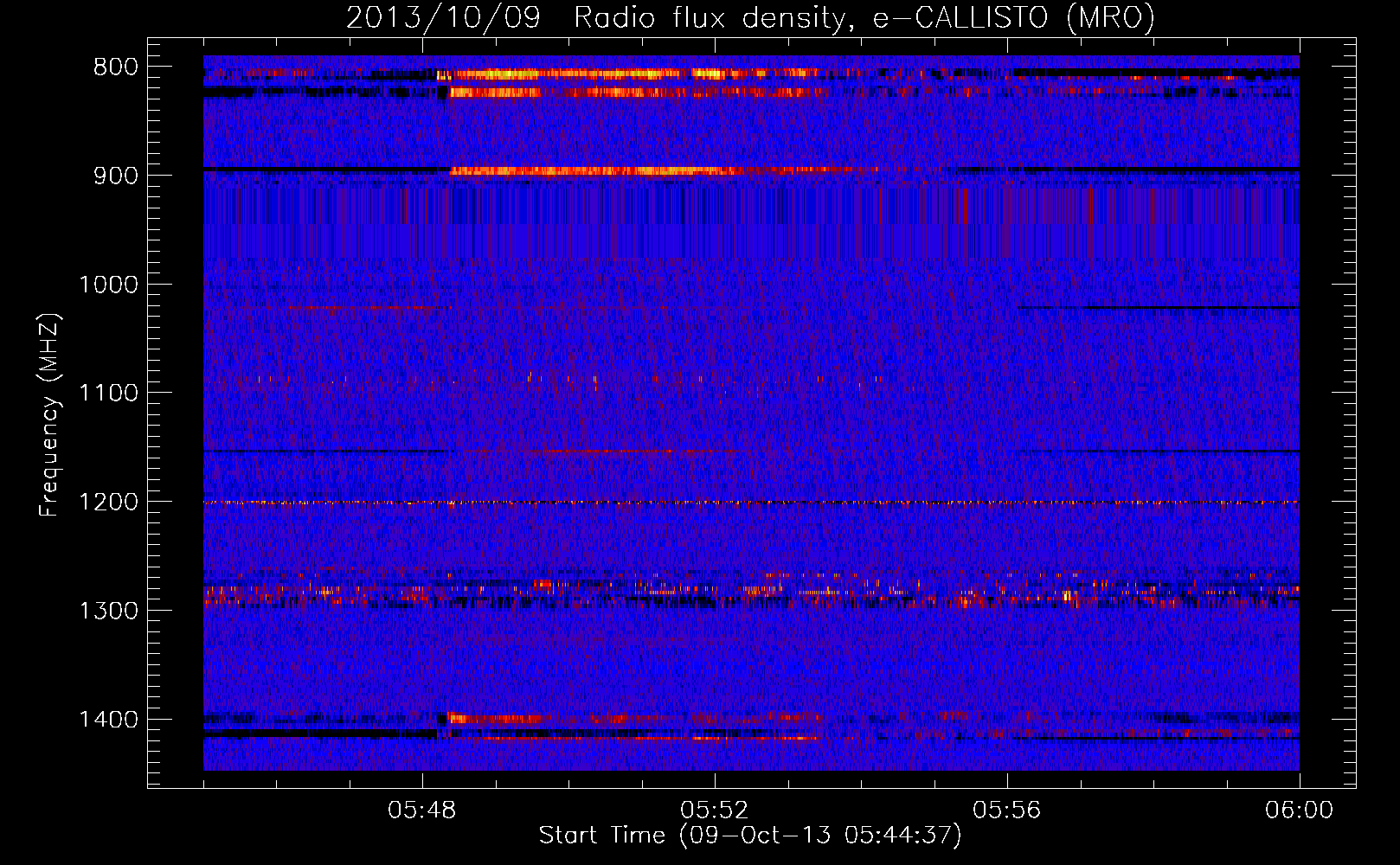Click the 1000 frequency tick label
Viewport: 1400px width, 865px height.
tap(108, 285)
